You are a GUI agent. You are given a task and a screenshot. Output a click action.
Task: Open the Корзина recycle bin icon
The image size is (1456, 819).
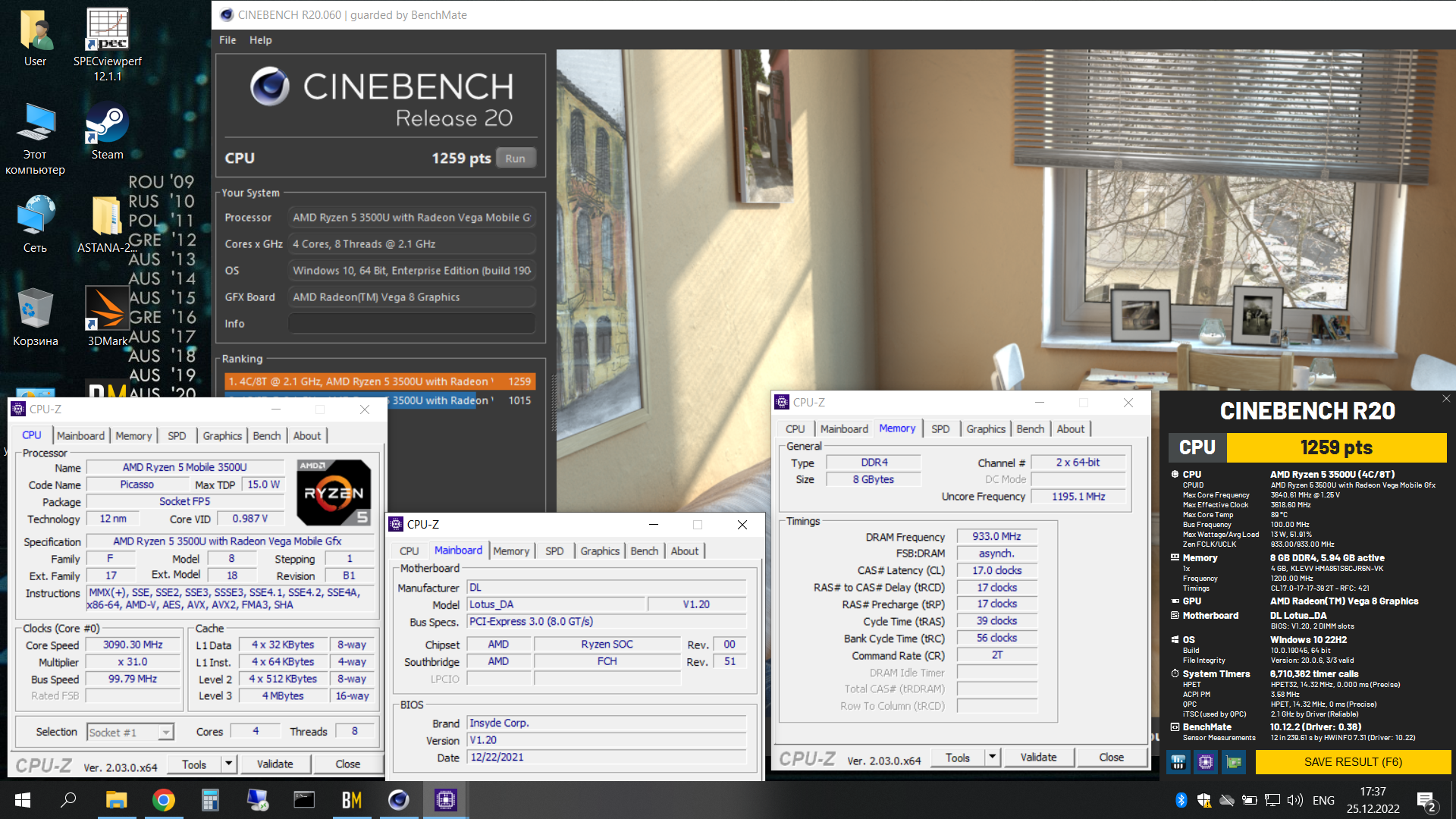pos(35,317)
